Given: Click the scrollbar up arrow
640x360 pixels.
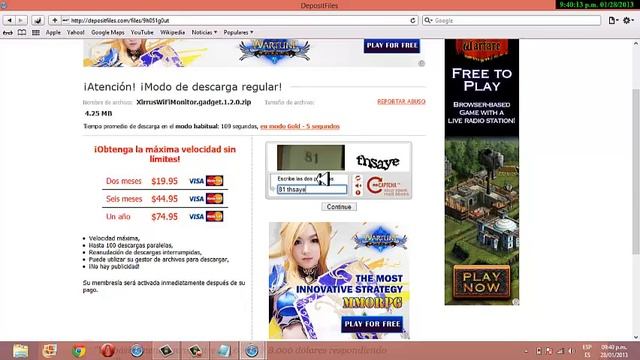Looking at the screenshot, I should 636,43.
